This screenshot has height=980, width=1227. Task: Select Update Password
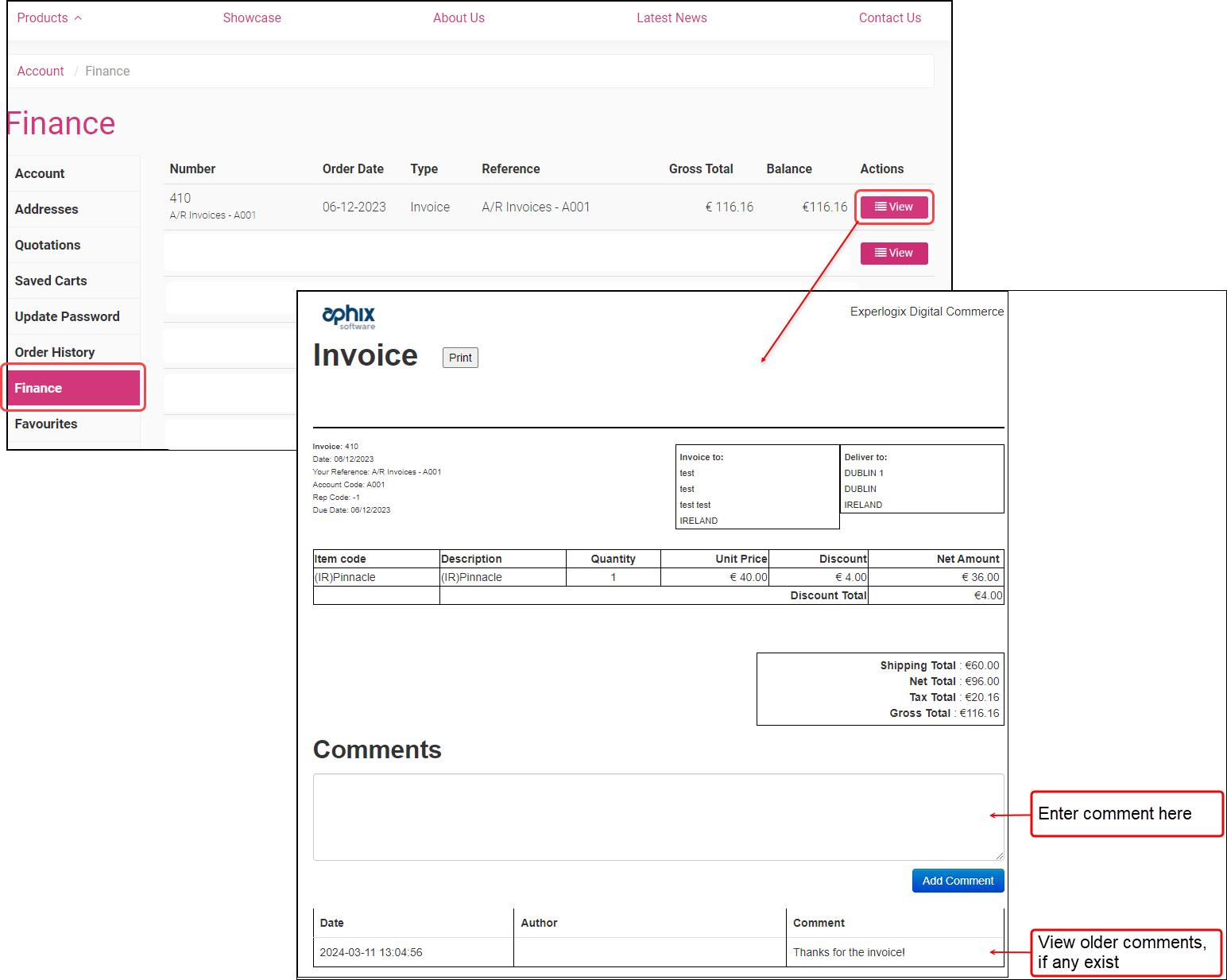[67, 316]
